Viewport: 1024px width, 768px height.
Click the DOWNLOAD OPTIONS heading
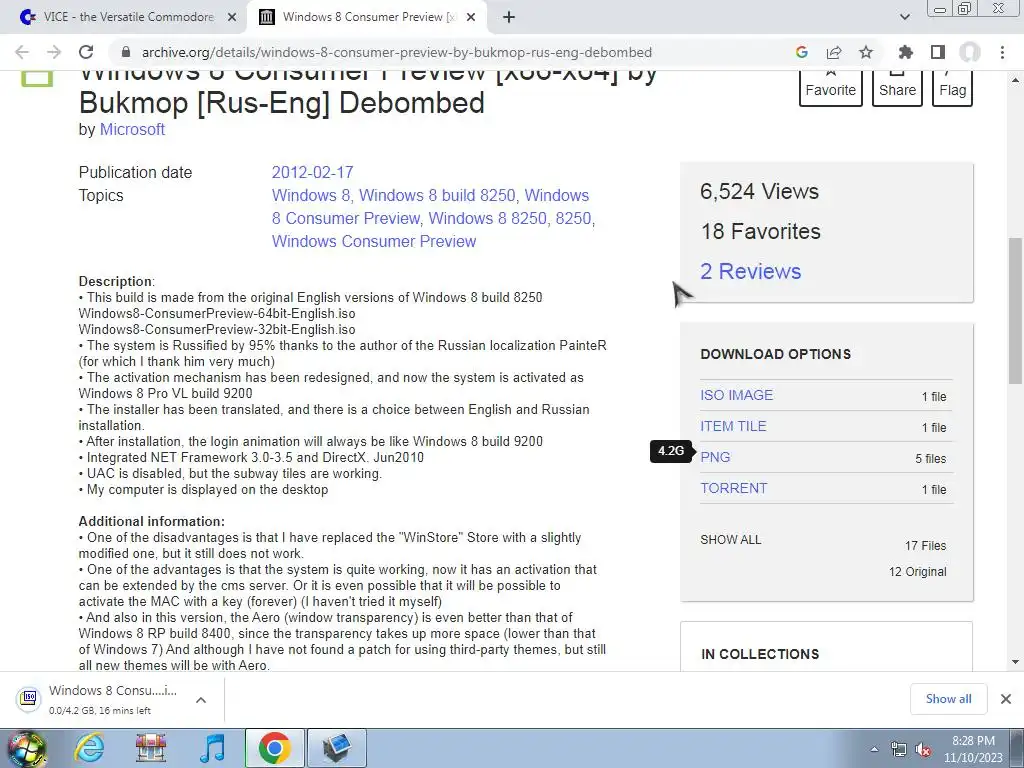[x=775, y=354]
